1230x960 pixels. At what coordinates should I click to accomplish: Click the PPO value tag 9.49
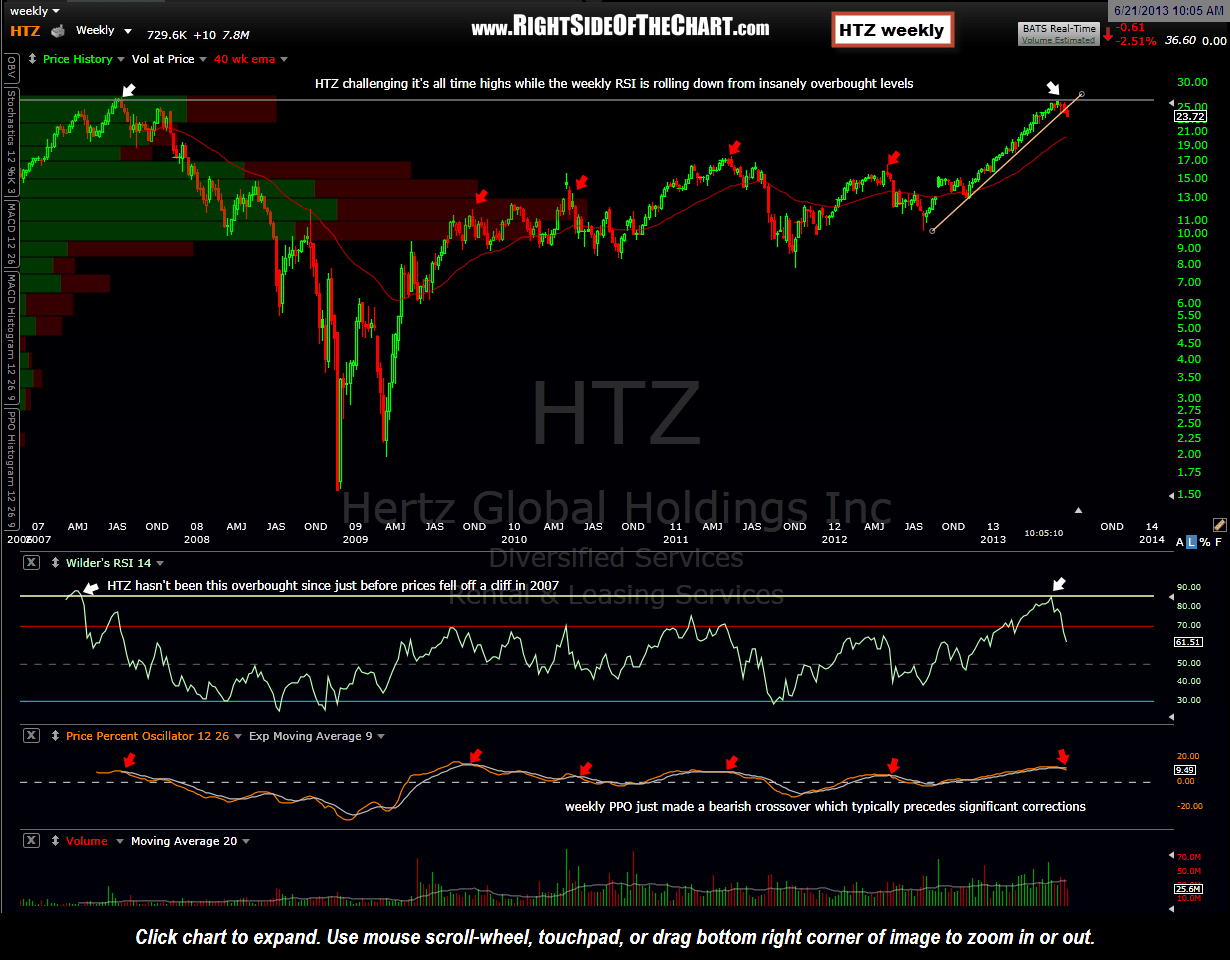[x=1187, y=770]
